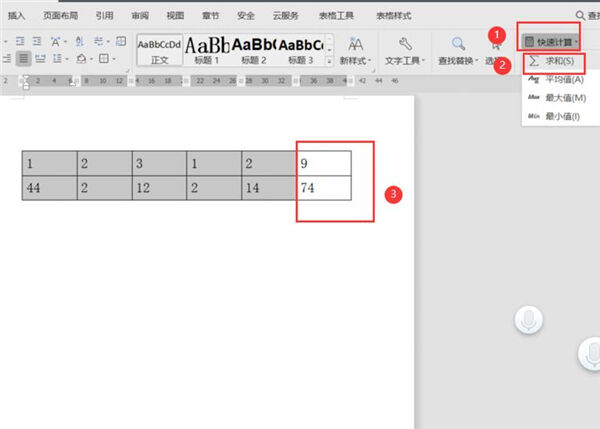Viewport: 600px width, 429px height.
Task: Click the table grid icon on the top row
Action: coord(121,41)
